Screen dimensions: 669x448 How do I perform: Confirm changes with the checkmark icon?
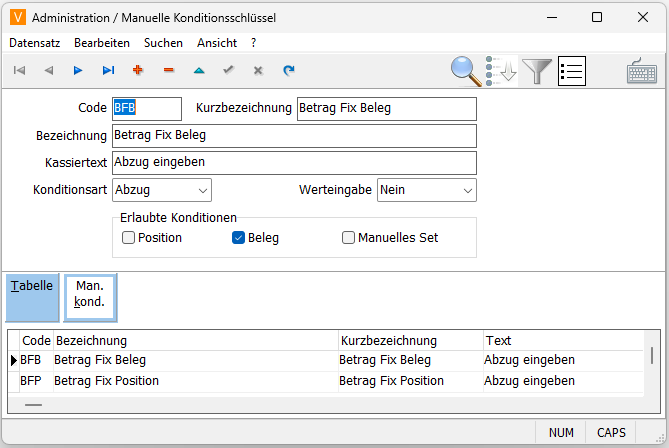[229, 70]
